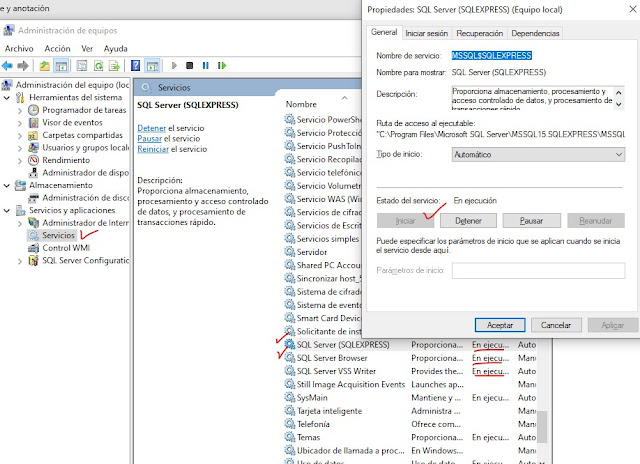This screenshot has width=640, height=464.
Task: Select Ubicador de llamada a proc service
Action: [410, 451]
